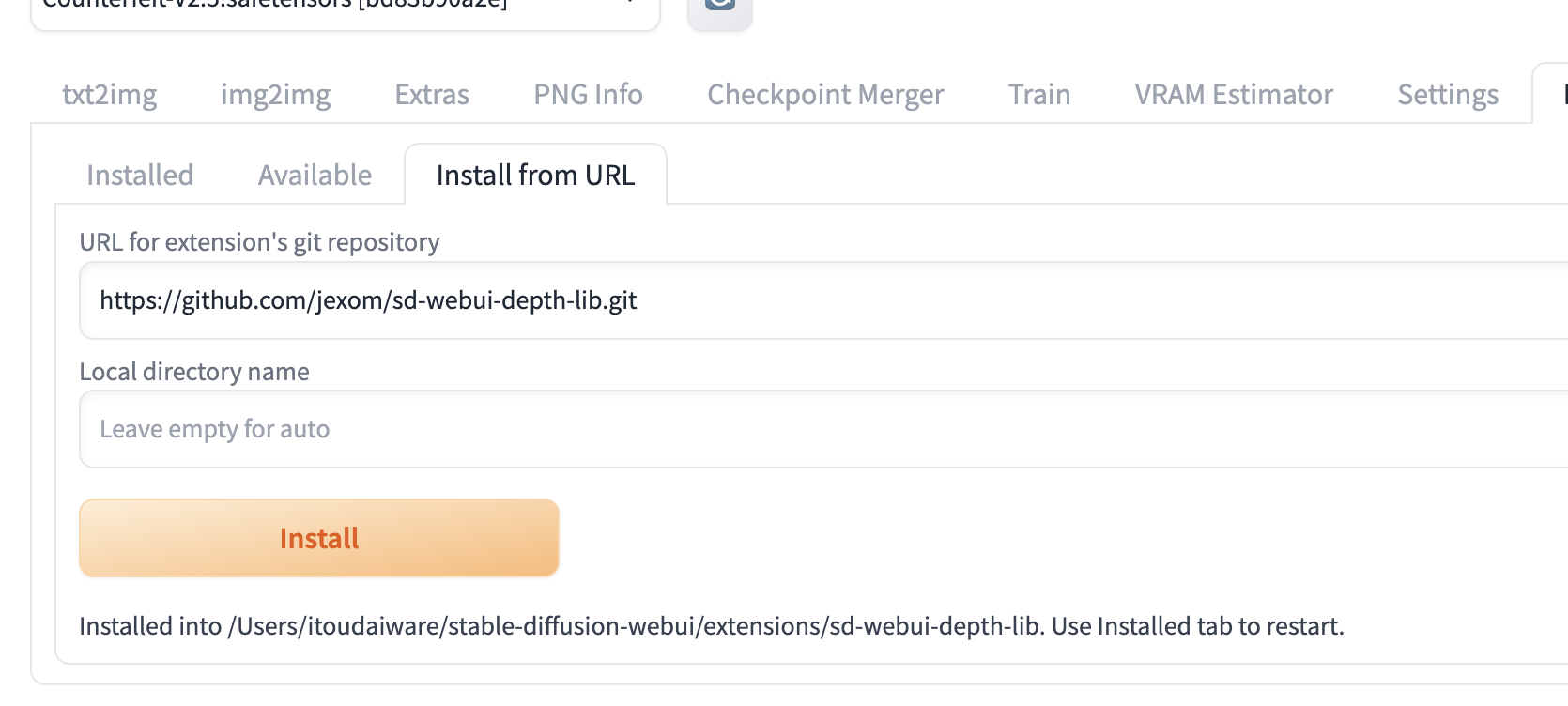The height and width of the screenshot is (706, 1568).
Task: Open the Checkpoint Merger tab
Action: pyautogui.click(x=825, y=95)
